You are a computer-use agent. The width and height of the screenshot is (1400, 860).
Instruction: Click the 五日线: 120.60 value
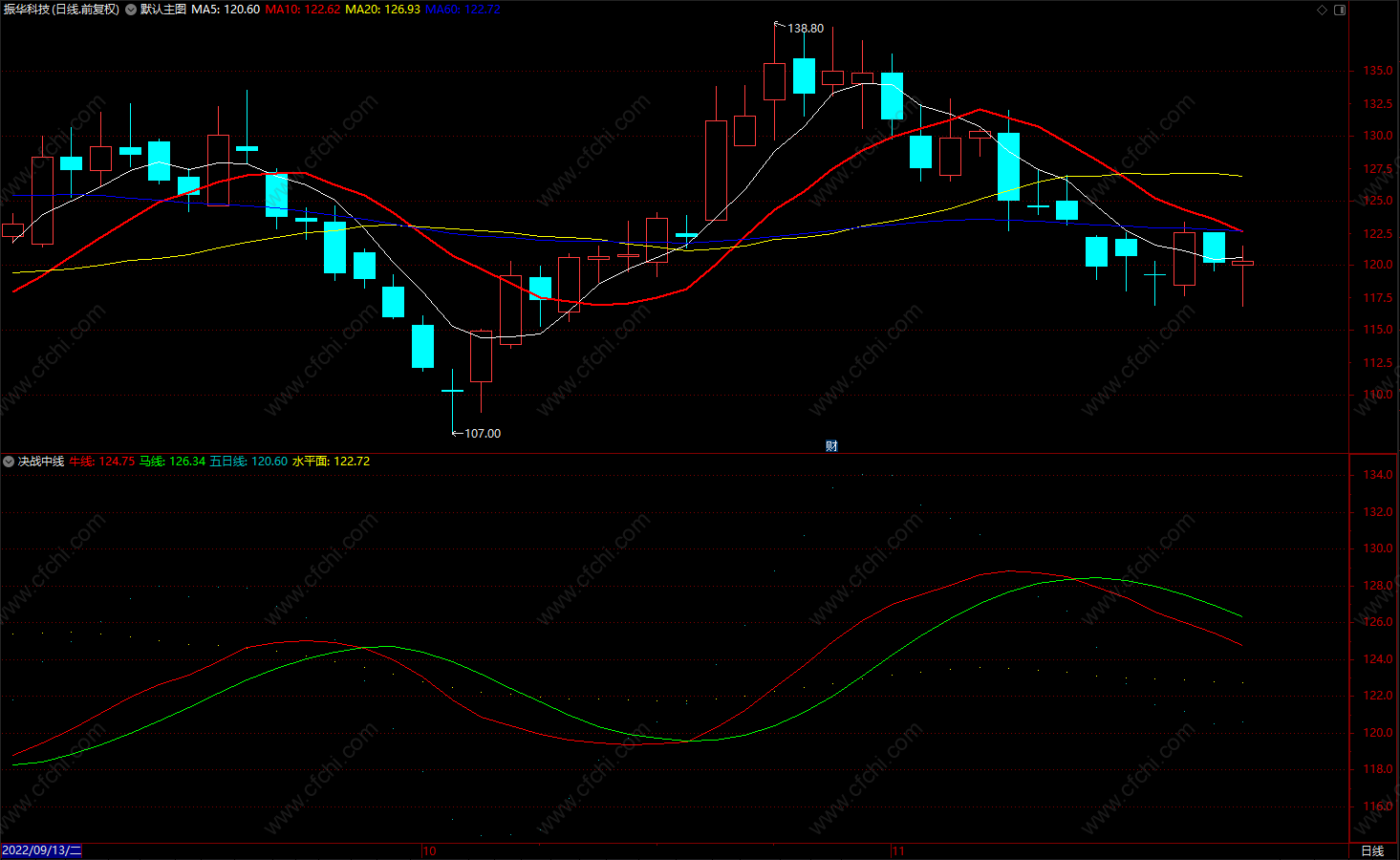248,462
